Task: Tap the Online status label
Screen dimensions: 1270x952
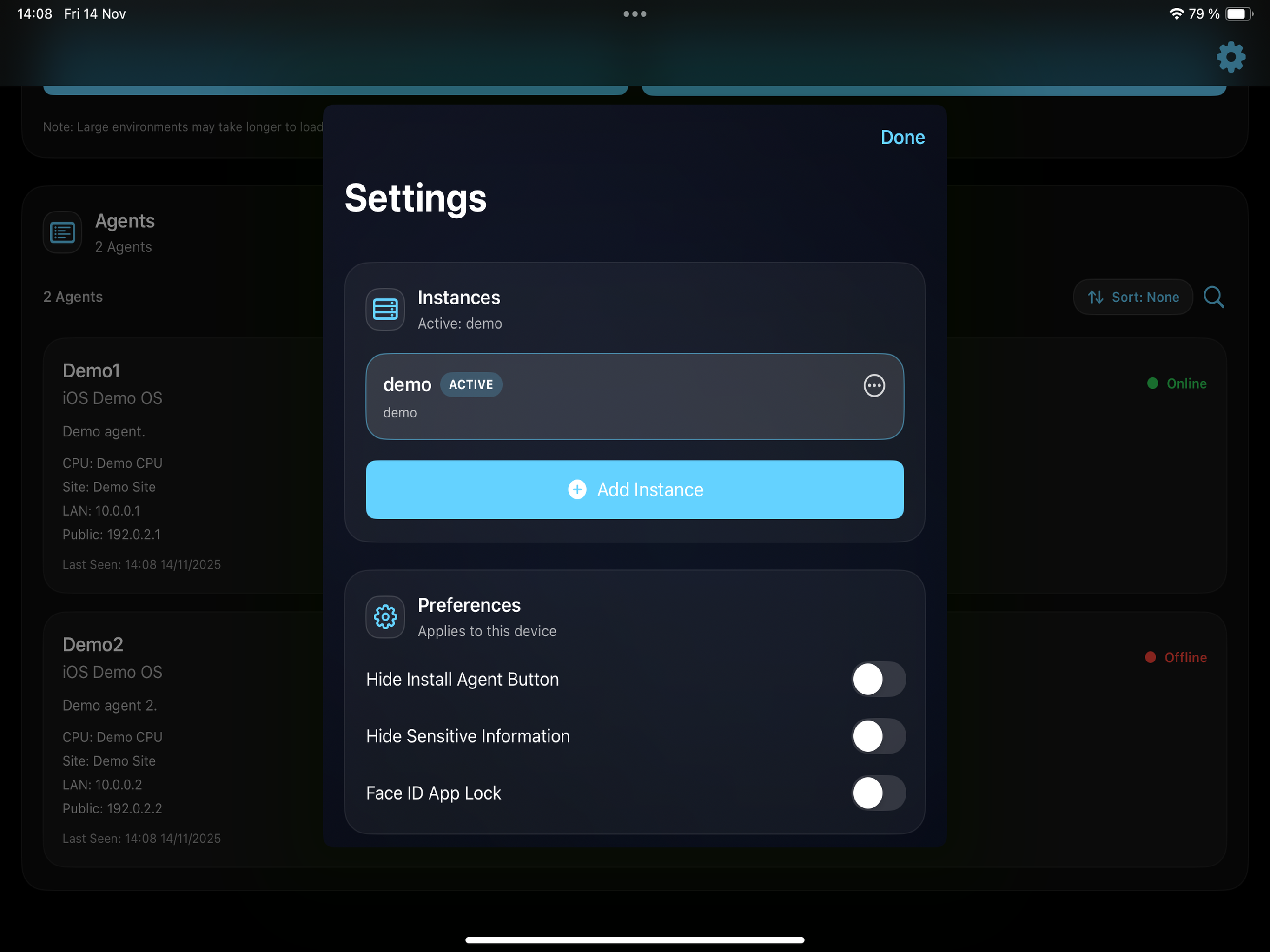Action: coord(1186,383)
